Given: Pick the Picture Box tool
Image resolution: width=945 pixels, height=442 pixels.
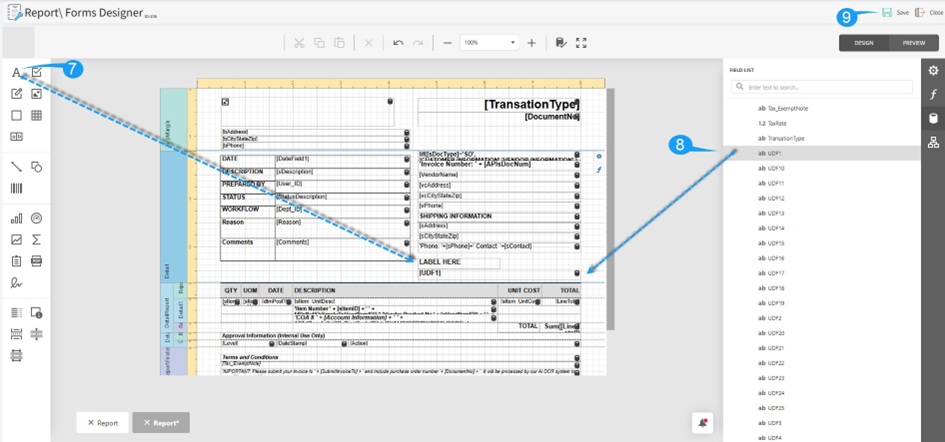Looking at the screenshot, I should 37,94.
